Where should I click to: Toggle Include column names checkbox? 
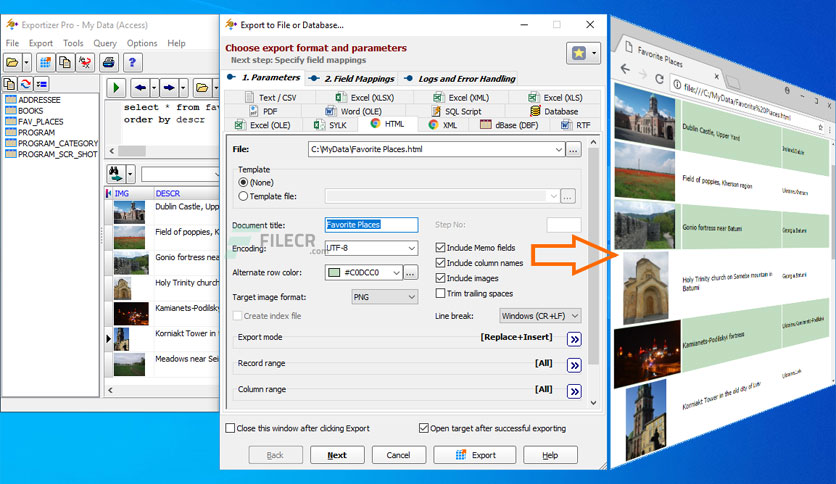click(440, 263)
